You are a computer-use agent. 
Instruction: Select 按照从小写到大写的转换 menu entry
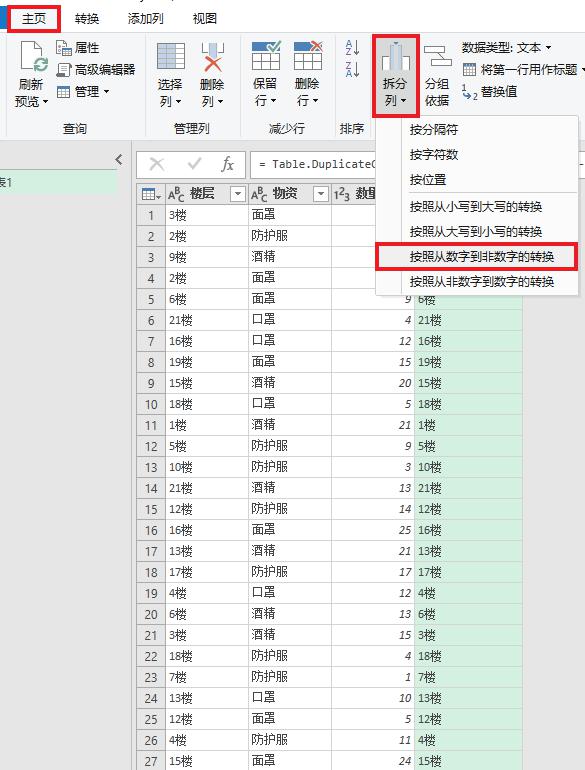point(475,206)
